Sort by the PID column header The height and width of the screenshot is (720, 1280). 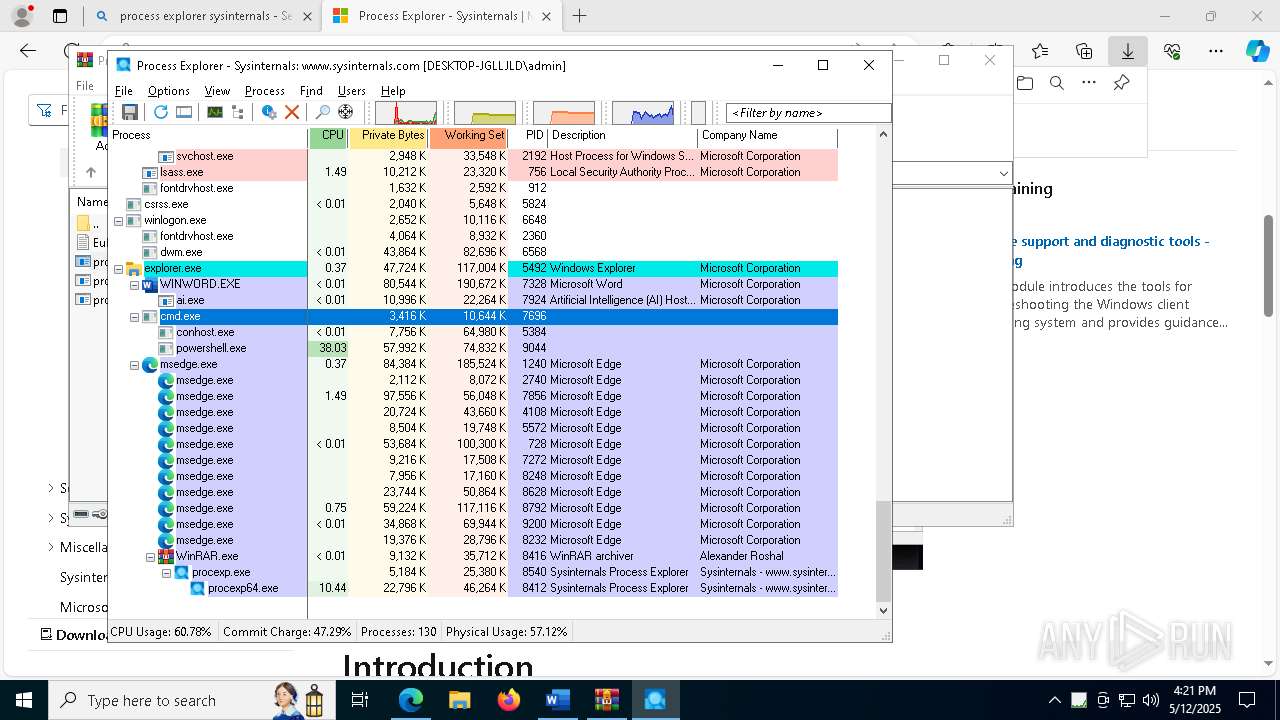click(x=528, y=136)
